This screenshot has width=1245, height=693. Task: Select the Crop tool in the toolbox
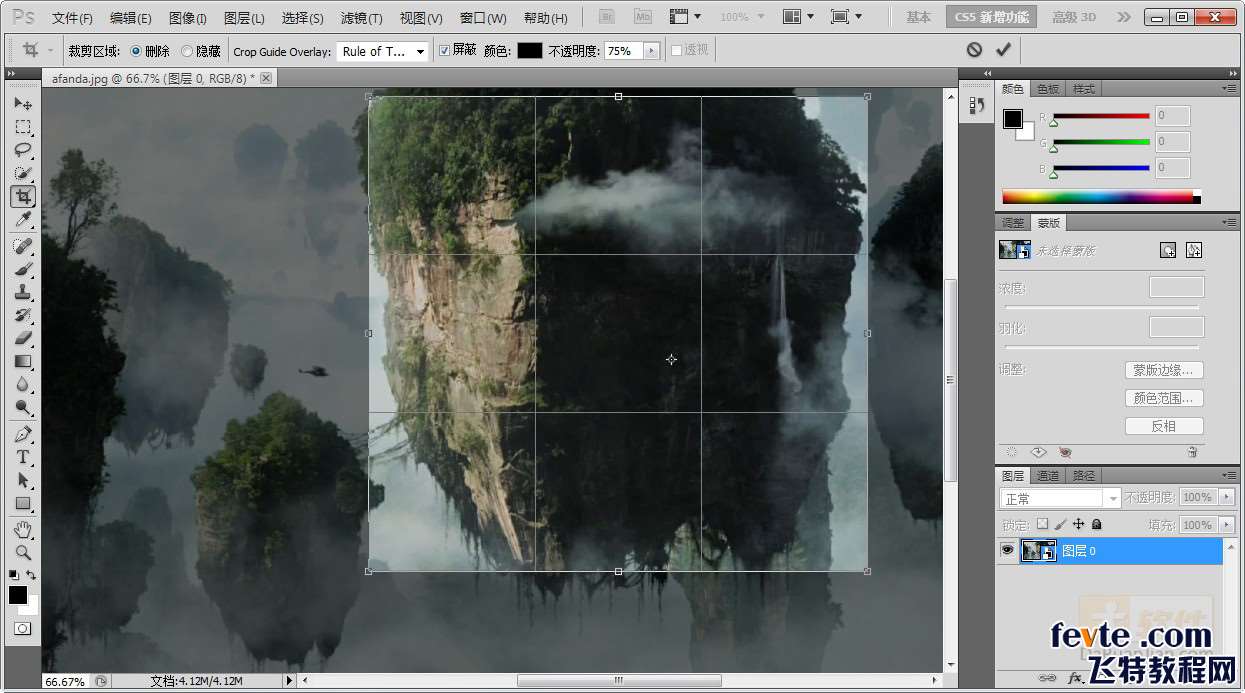pyautogui.click(x=23, y=196)
